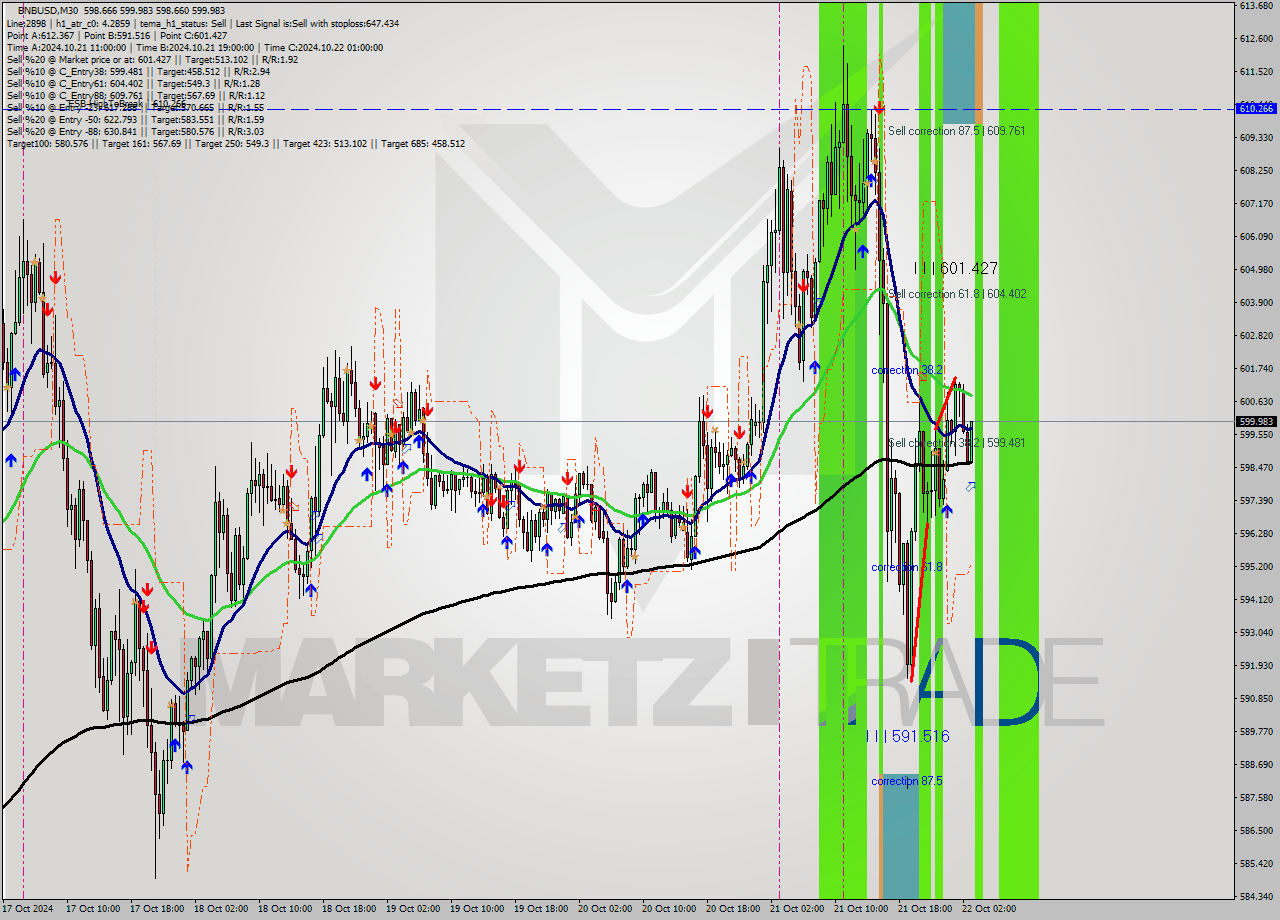Screen dimensions: 1280x920
Task: Click the BNBUSD,M30 symbol title
Action: 47,11
